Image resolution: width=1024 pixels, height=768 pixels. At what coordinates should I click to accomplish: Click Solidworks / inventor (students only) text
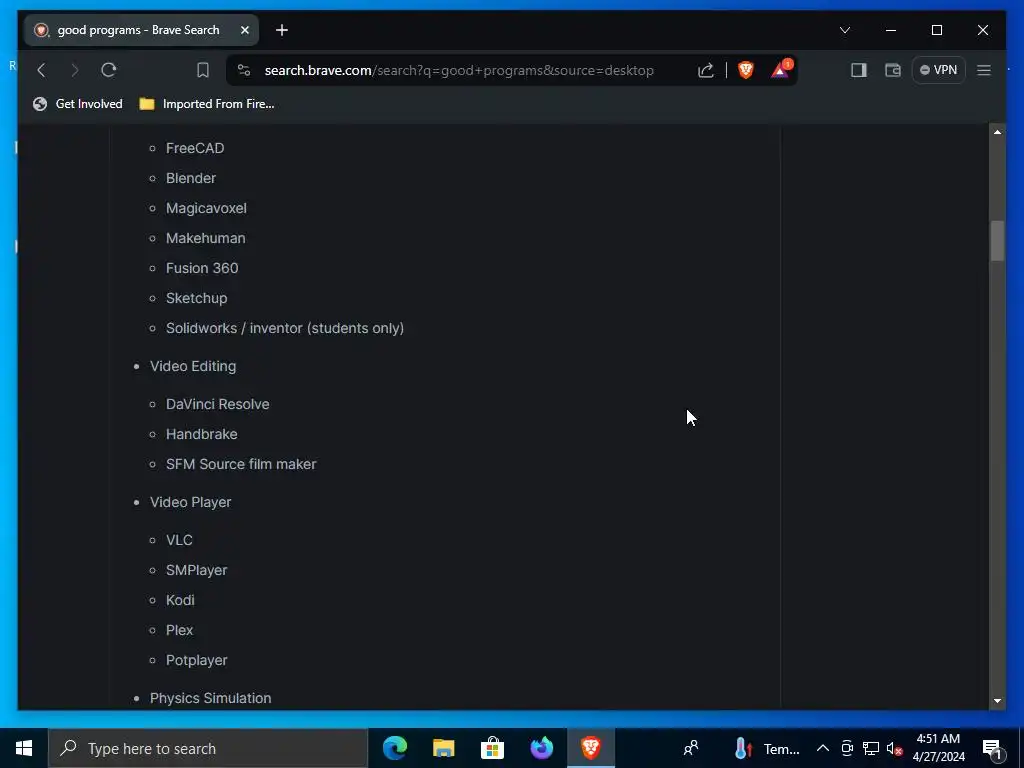point(285,328)
